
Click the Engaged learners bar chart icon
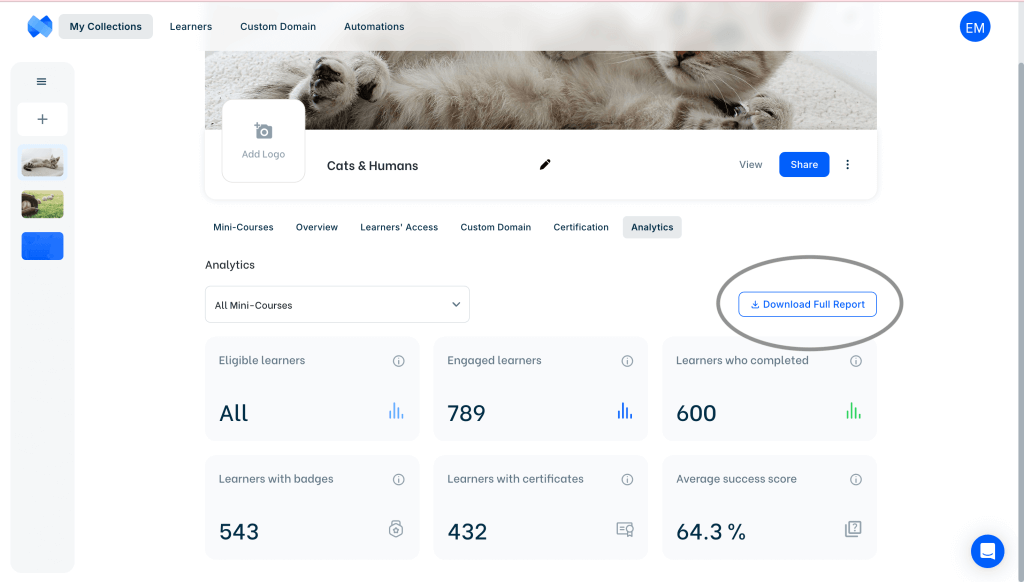click(x=625, y=411)
